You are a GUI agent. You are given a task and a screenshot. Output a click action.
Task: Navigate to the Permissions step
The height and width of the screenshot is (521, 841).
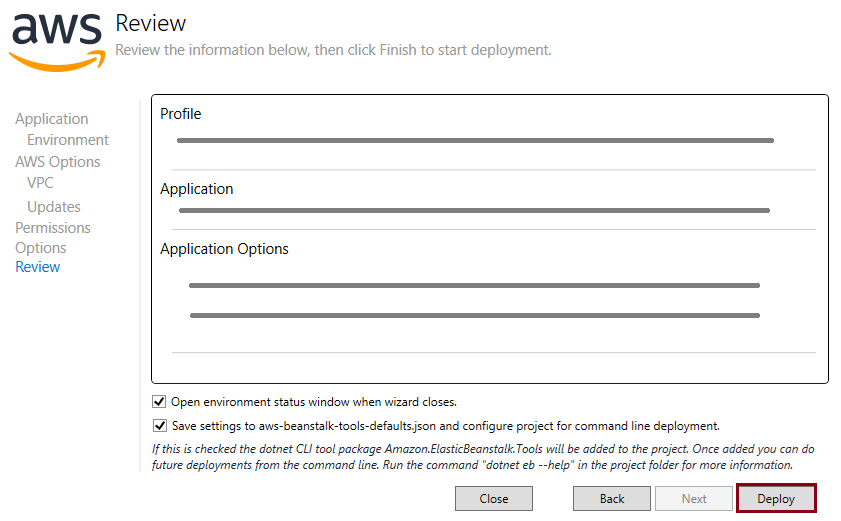tap(53, 228)
